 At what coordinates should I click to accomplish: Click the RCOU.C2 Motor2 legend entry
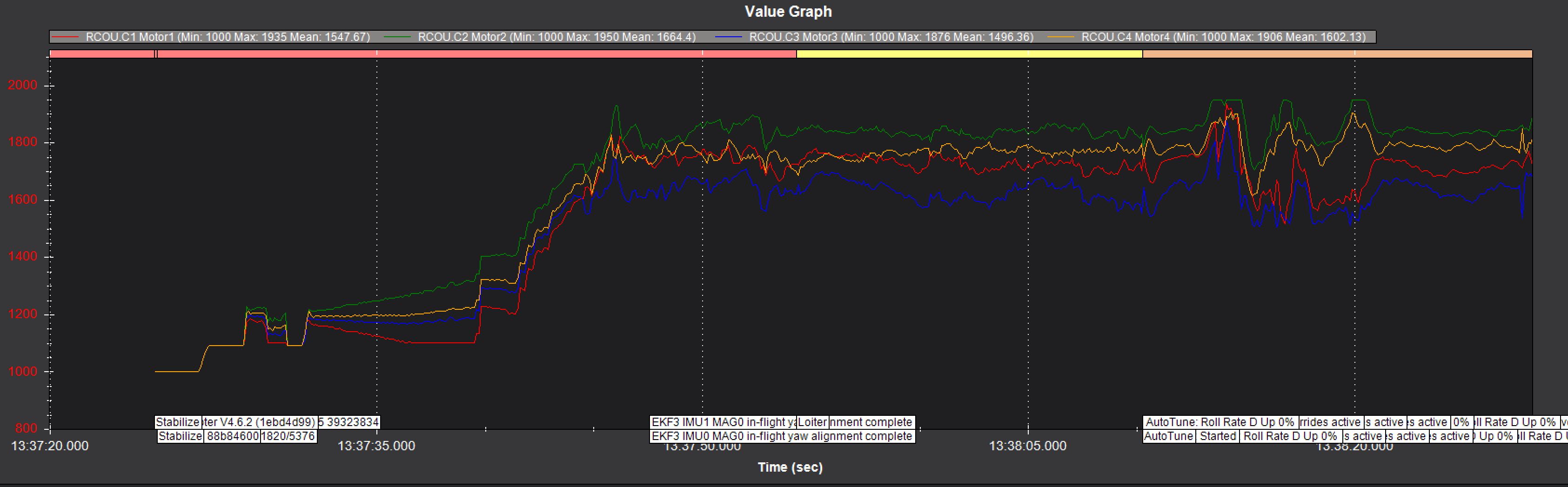pyautogui.click(x=556, y=37)
